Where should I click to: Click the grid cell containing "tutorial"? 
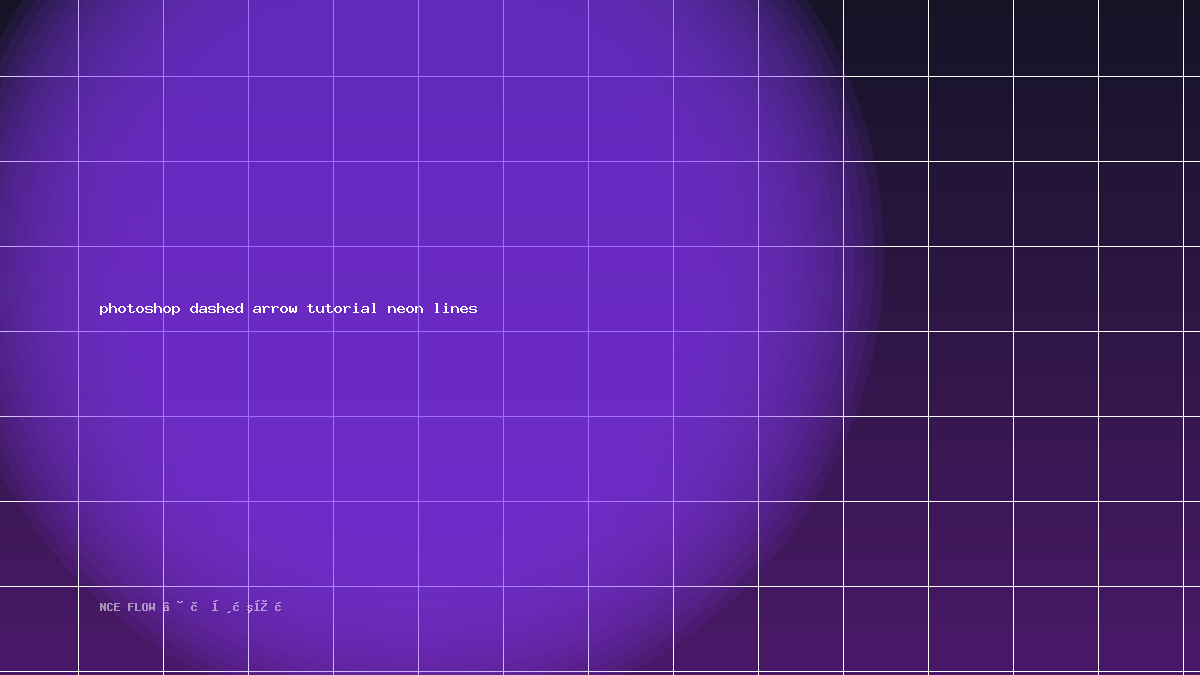(375, 288)
